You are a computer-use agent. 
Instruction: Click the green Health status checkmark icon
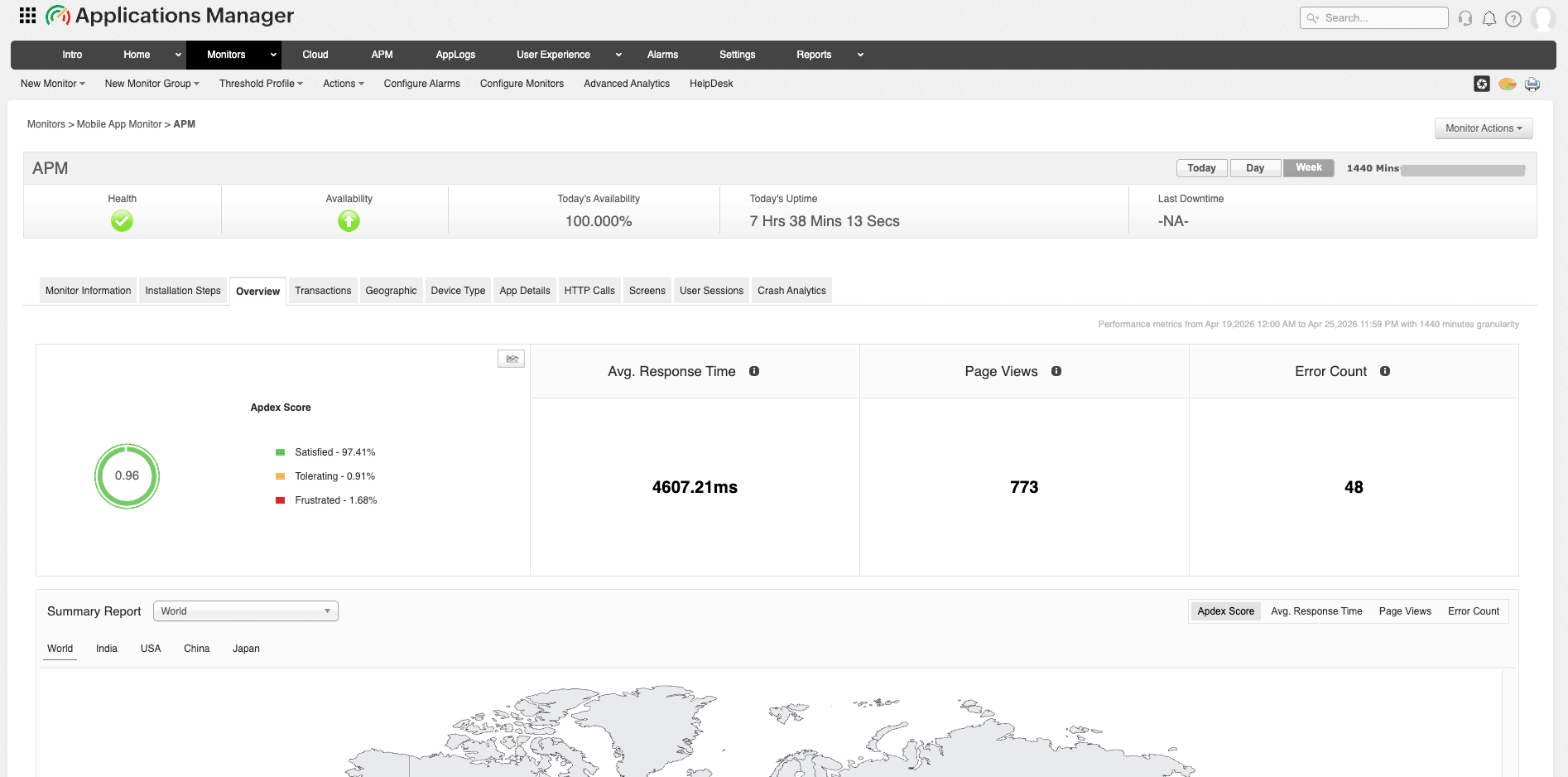click(x=123, y=221)
